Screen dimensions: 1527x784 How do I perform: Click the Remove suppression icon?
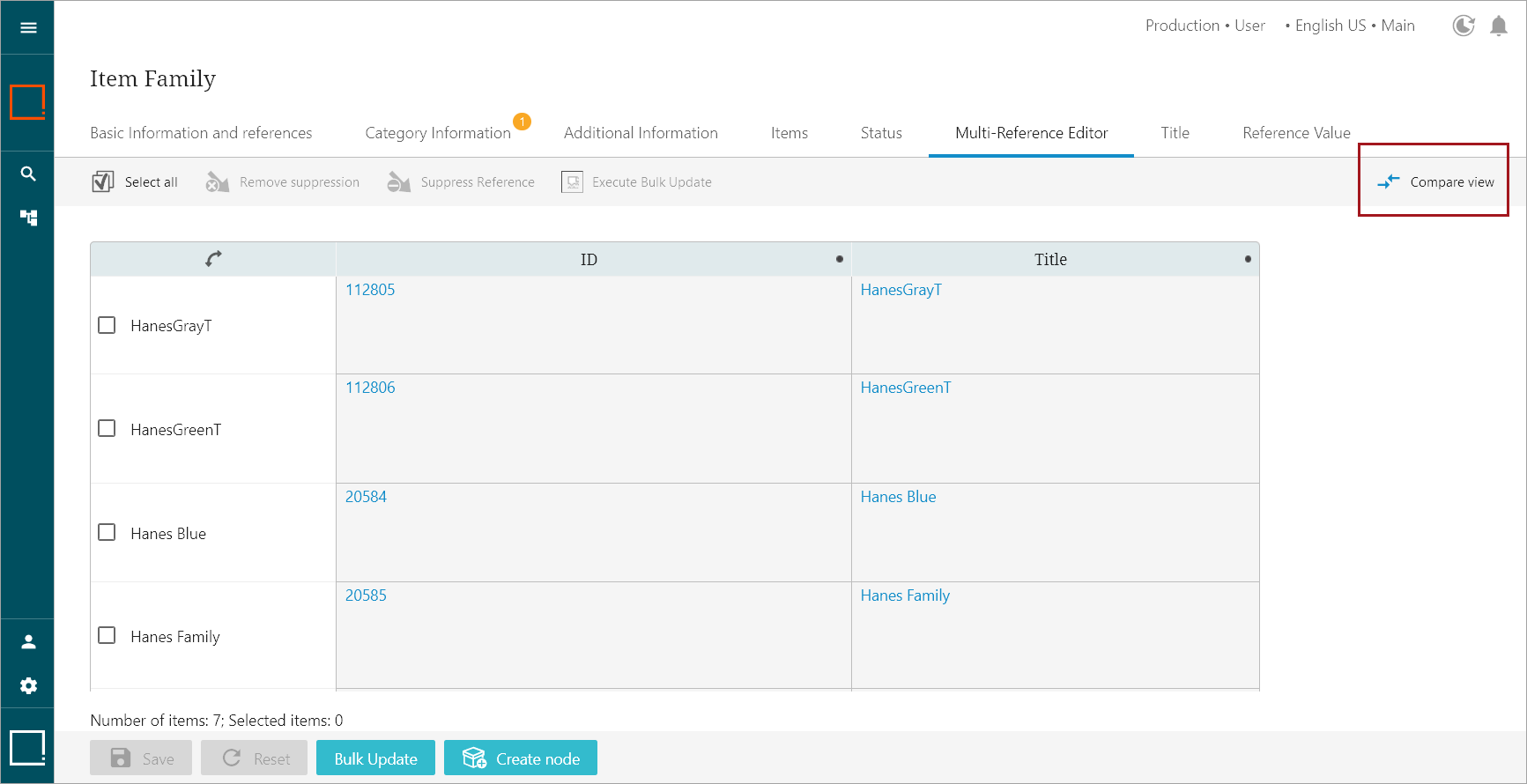(217, 181)
